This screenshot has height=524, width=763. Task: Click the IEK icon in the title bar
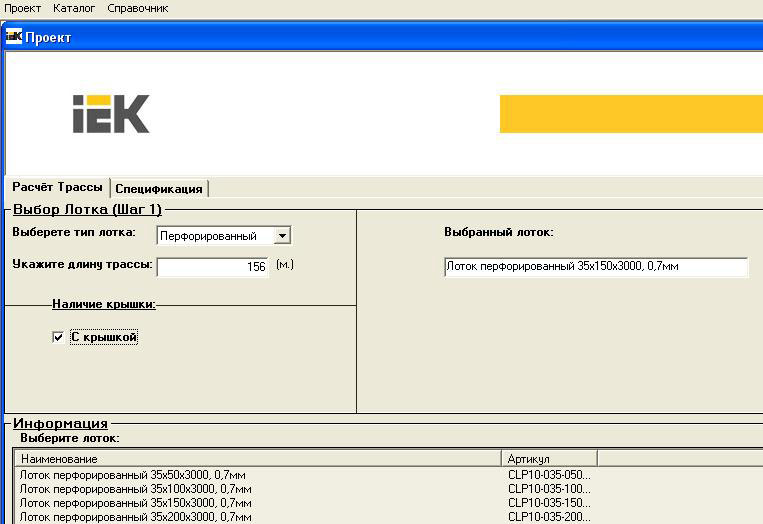pyautogui.click(x=14, y=37)
